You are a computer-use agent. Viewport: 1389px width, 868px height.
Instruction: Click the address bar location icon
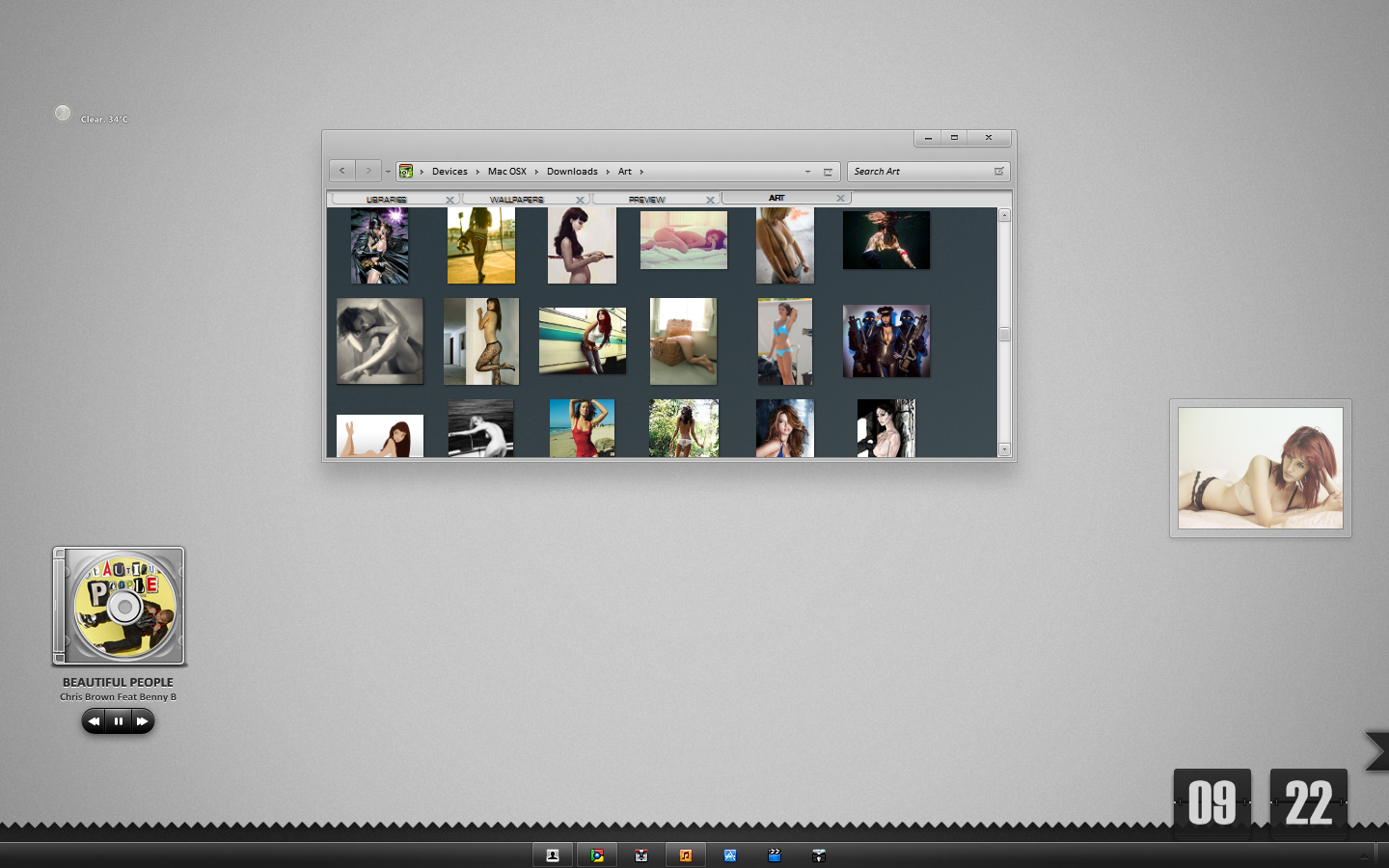pos(406,171)
